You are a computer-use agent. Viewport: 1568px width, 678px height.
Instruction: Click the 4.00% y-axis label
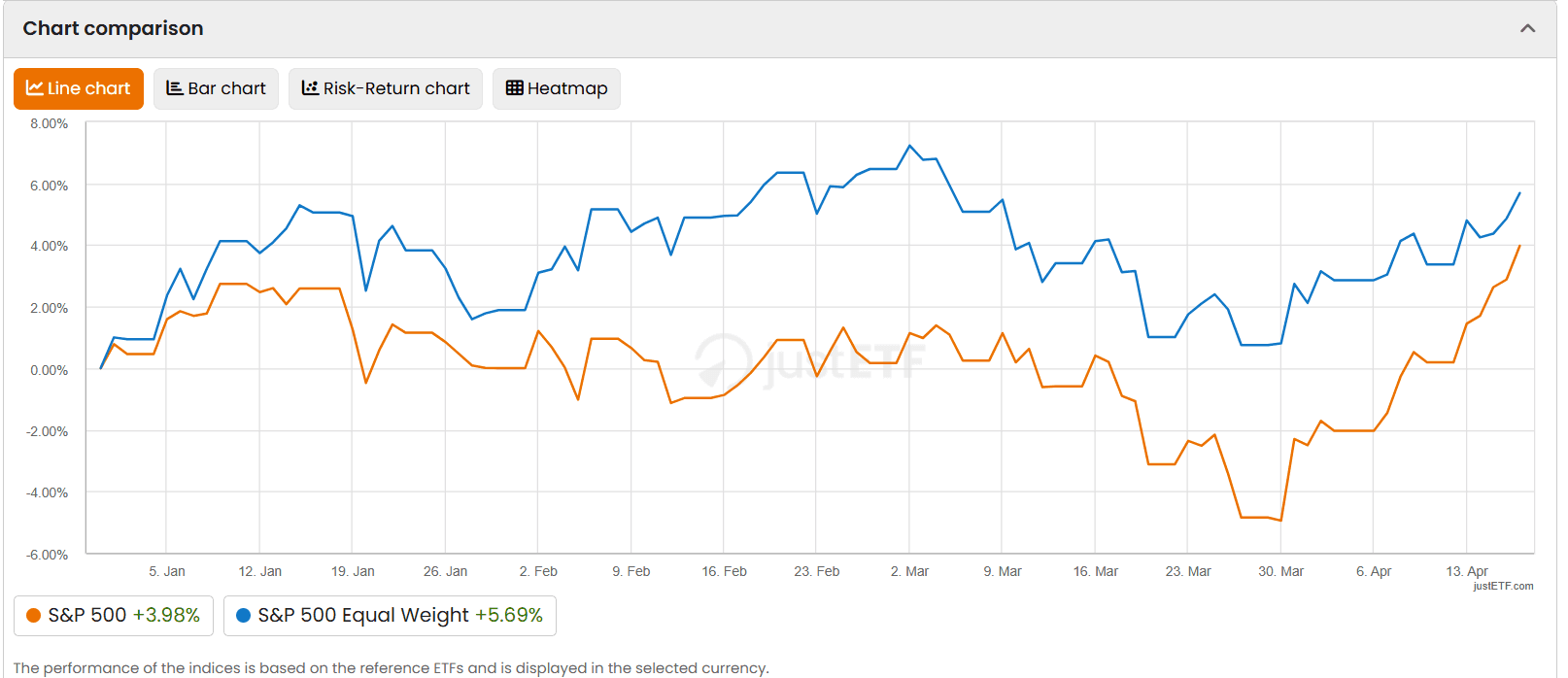pos(49,247)
